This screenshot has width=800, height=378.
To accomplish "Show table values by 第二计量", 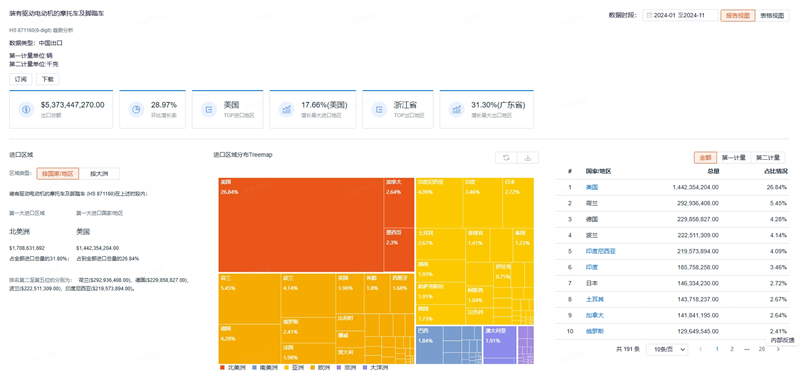I will point(768,158).
